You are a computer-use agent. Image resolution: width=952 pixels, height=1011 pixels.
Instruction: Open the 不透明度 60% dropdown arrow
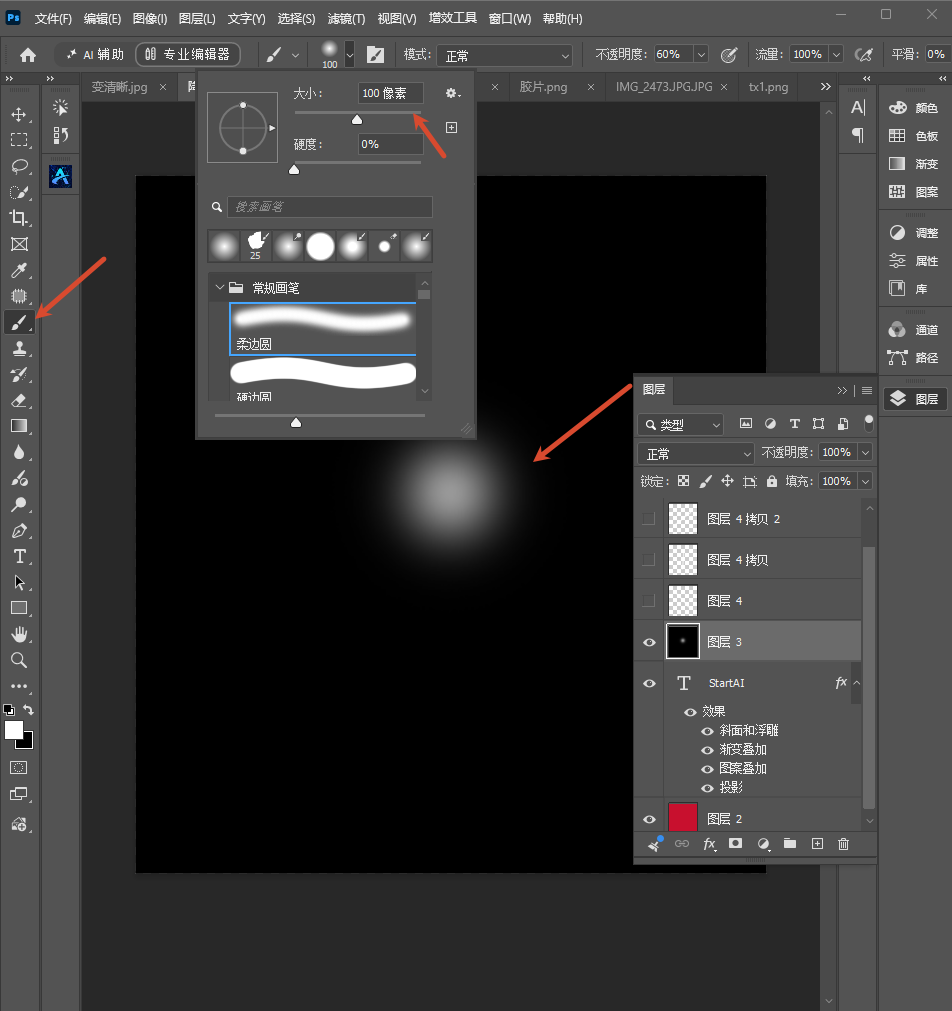[x=701, y=55]
